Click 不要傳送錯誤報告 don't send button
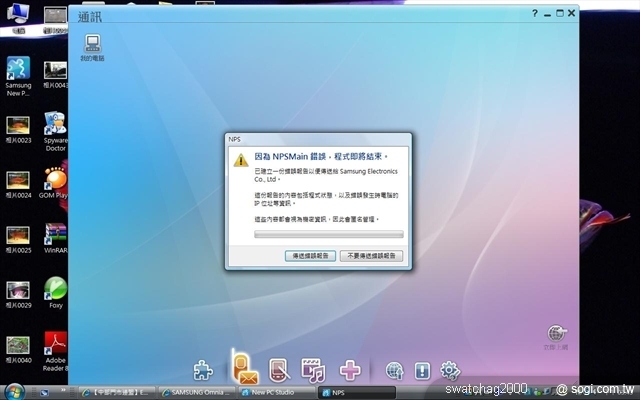The width and height of the screenshot is (640, 400). (x=371, y=256)
